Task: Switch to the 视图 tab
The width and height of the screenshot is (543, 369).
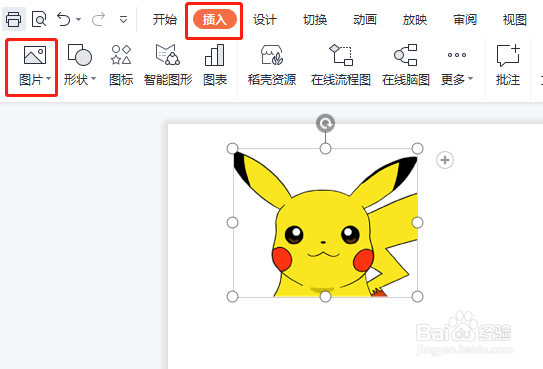Action: [x=515, y=20]
